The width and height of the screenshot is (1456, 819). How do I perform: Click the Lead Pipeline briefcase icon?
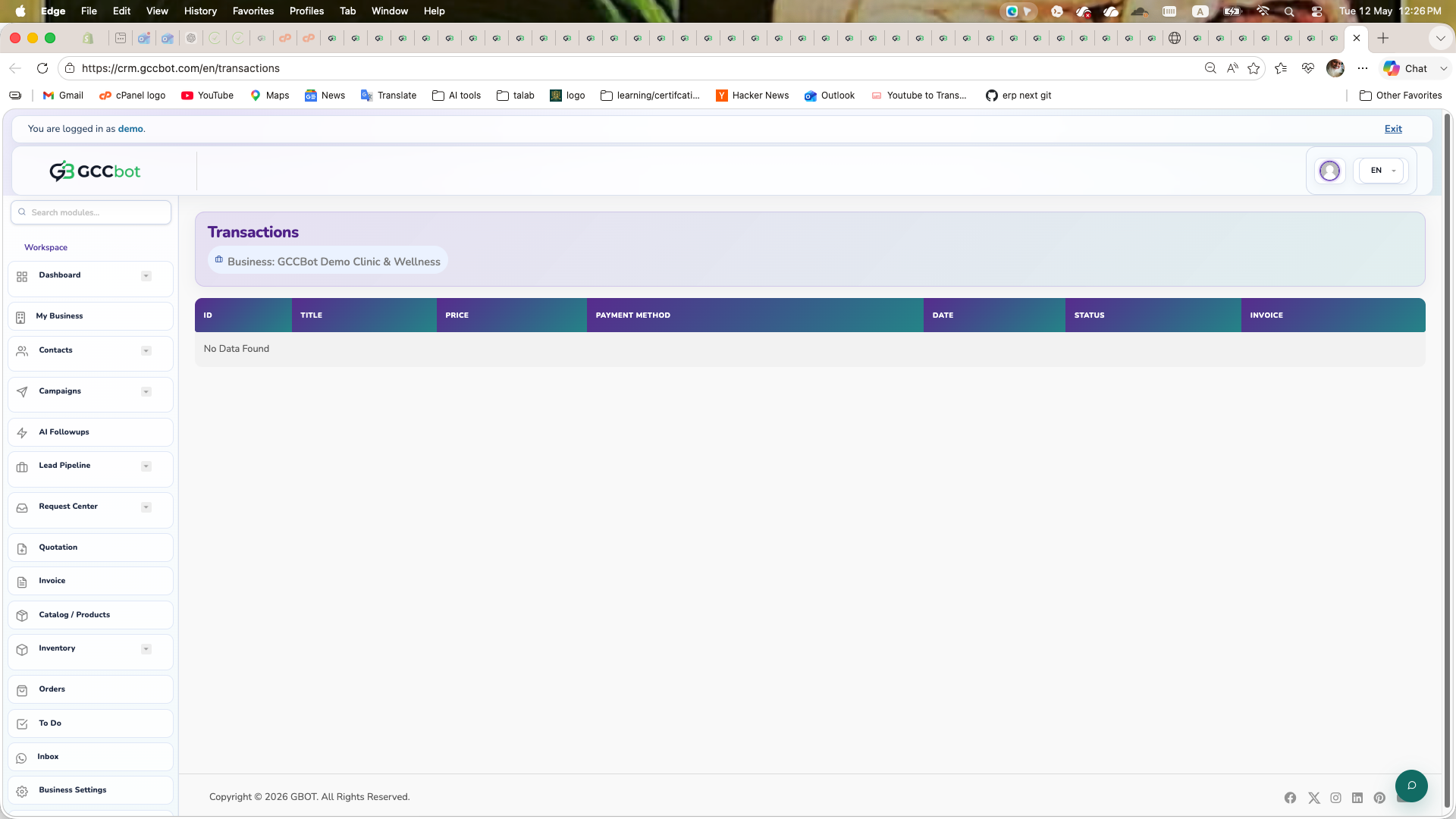point(22,467)
